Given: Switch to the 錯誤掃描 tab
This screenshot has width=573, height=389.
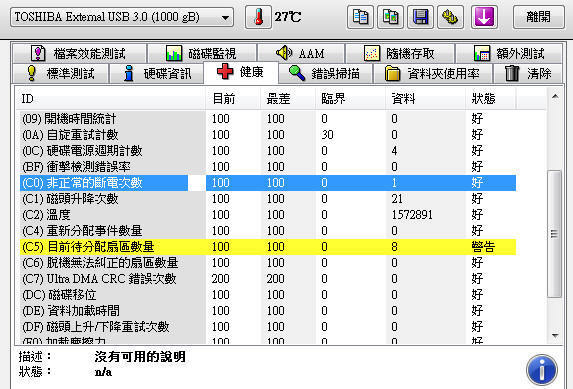Looking at the screenshot, I should [325, 74].
